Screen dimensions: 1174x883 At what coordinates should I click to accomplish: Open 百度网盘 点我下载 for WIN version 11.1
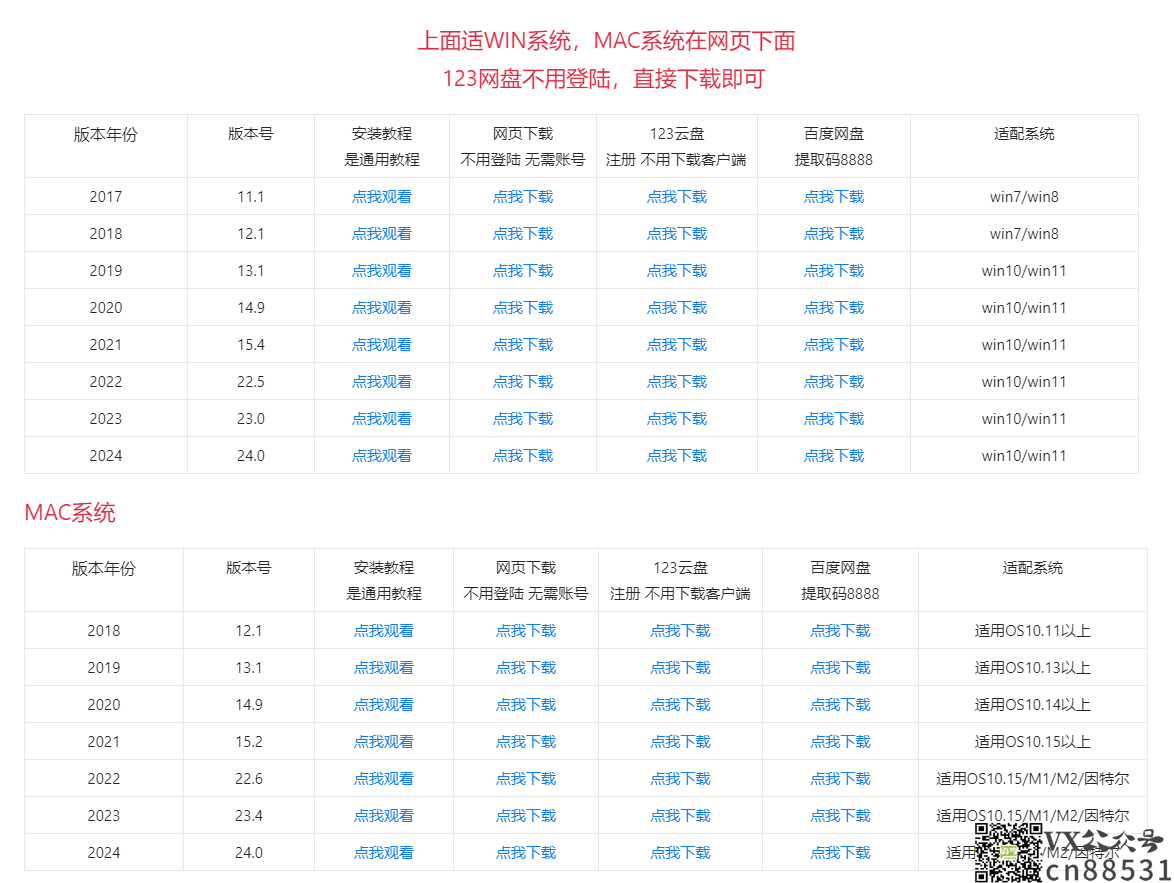click(834, 197)
